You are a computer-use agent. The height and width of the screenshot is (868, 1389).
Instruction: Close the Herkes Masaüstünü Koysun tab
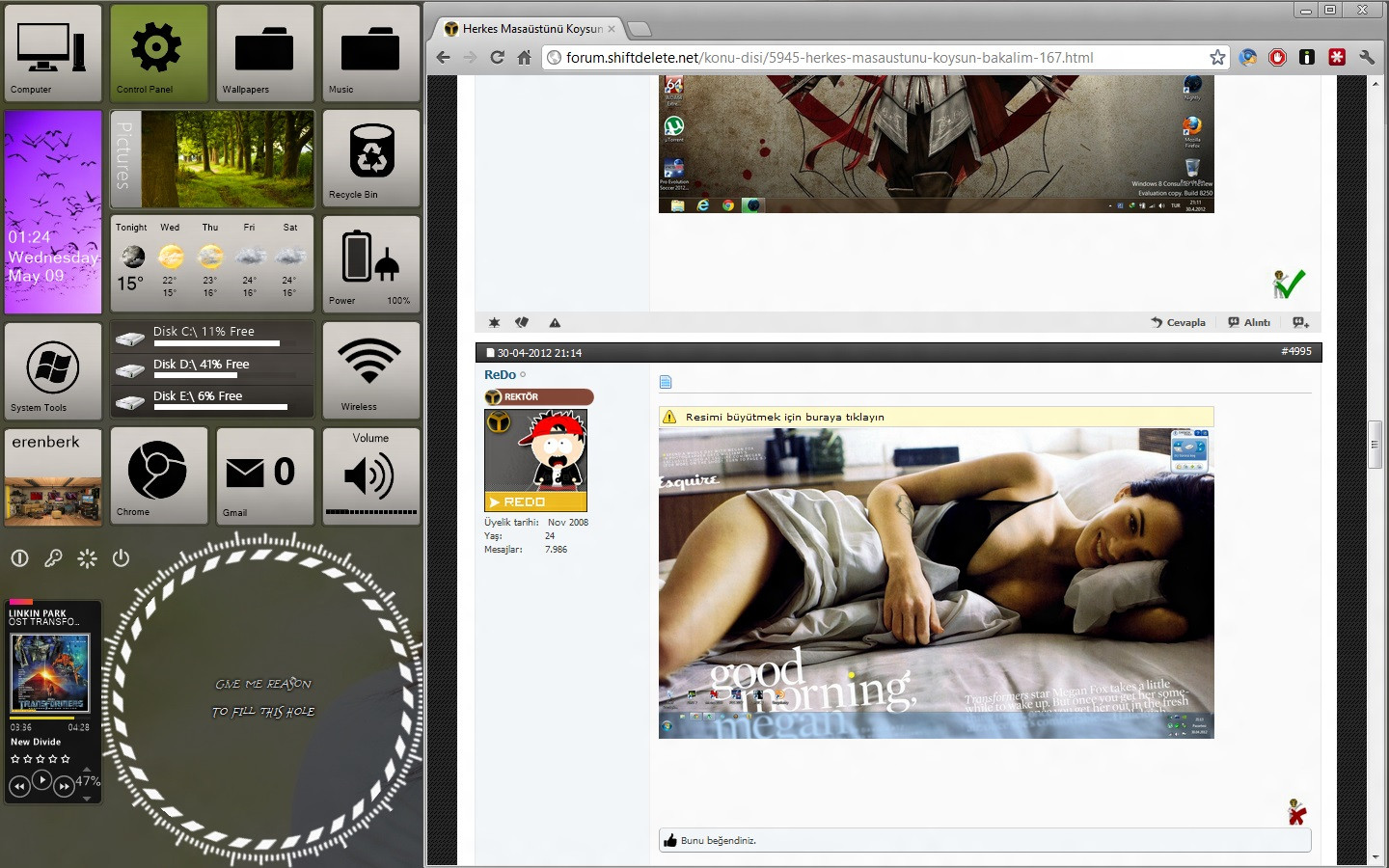pyautogui.click(x=612, y=29)
